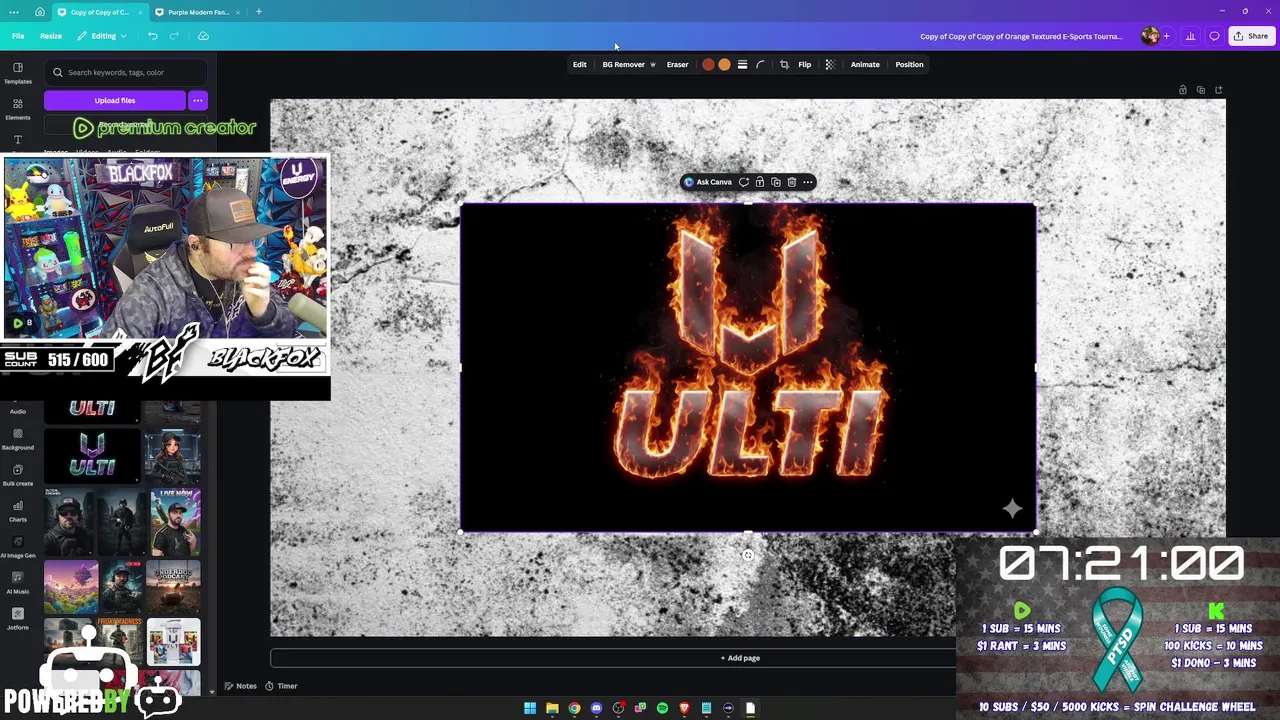Select the Eraser tool
1280x720 pixels.
click(x=678, y=64)
